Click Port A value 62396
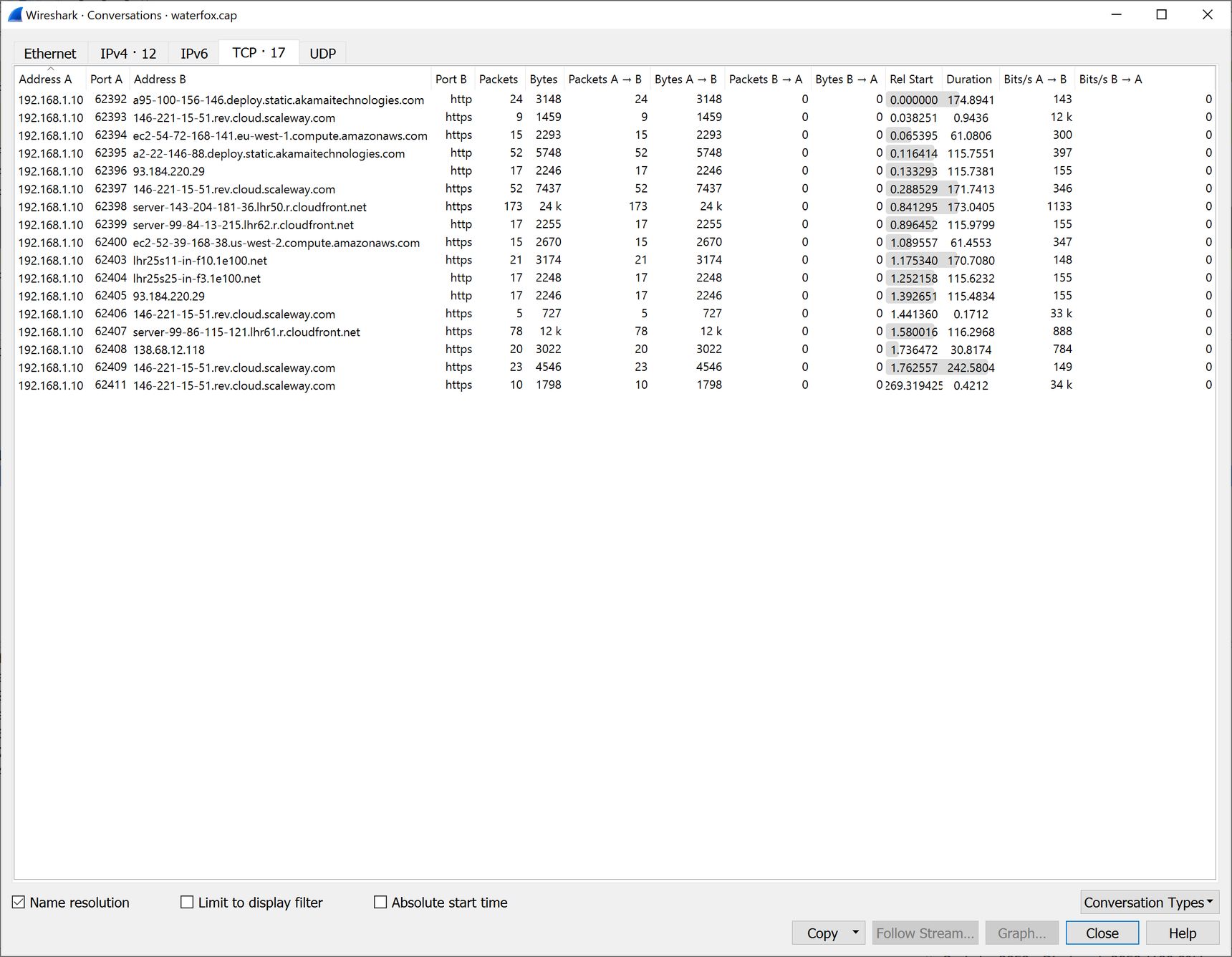 click(x=110, y=170)
